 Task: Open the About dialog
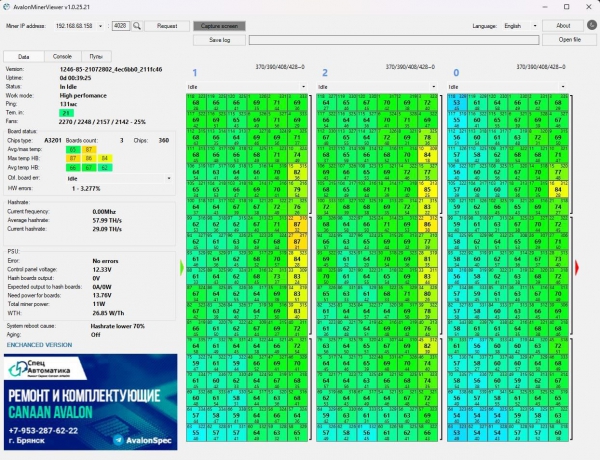pos(563,25)
